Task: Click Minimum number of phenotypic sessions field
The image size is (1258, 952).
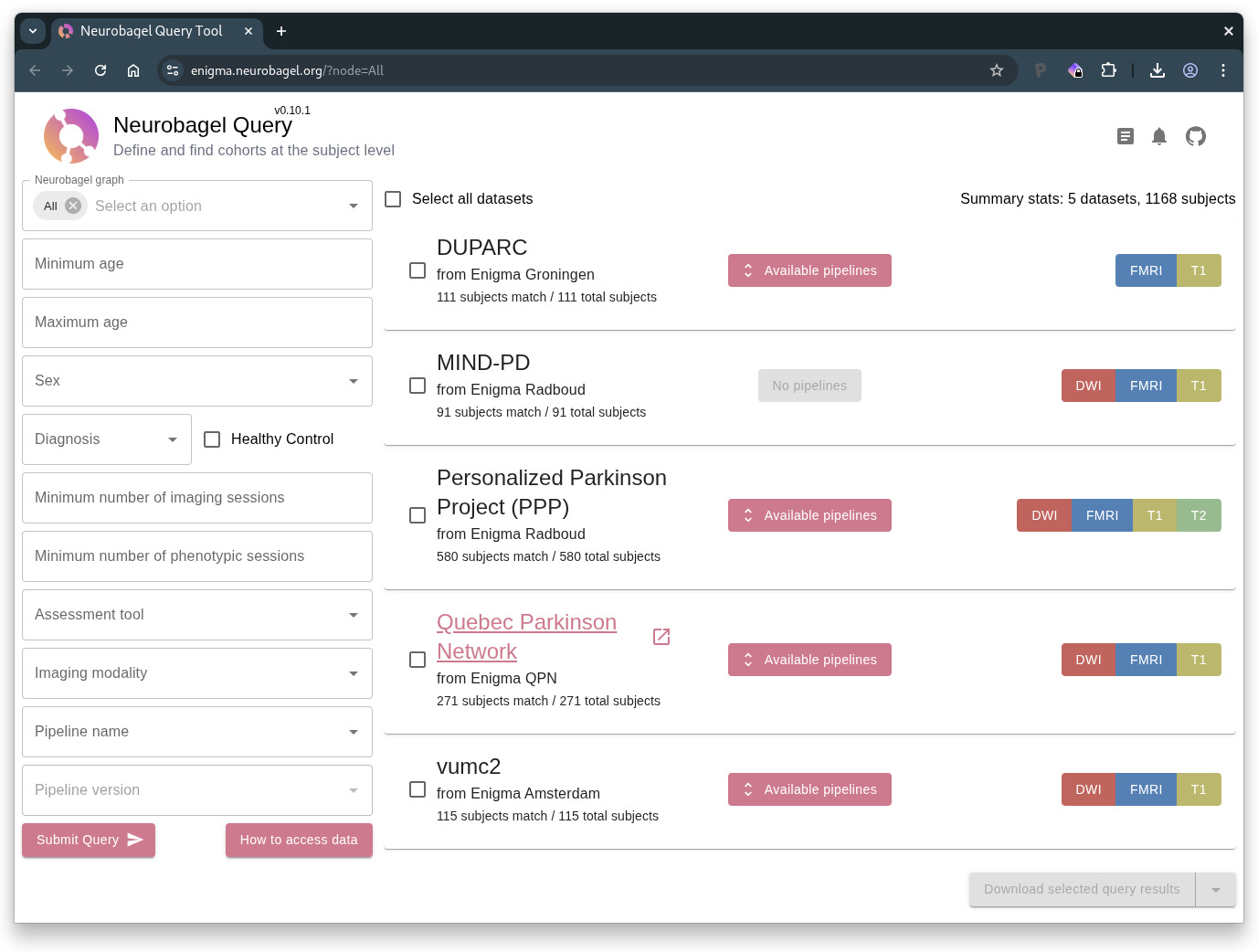Action: [197, 556]
